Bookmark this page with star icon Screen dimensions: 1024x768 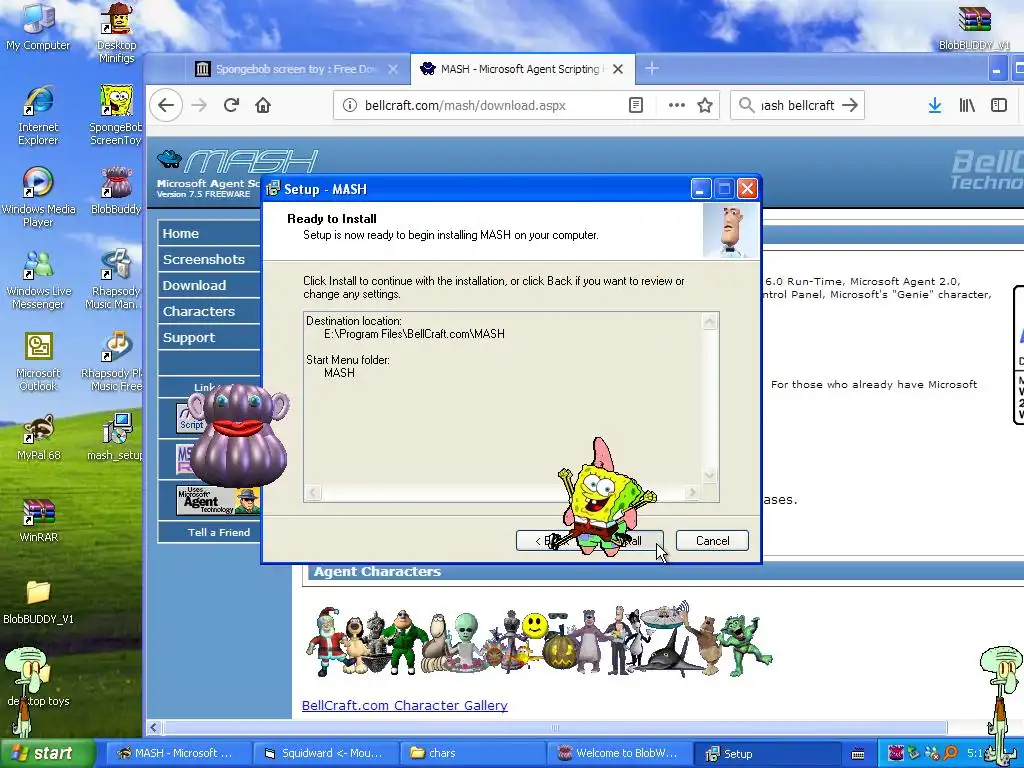[705, 105]
